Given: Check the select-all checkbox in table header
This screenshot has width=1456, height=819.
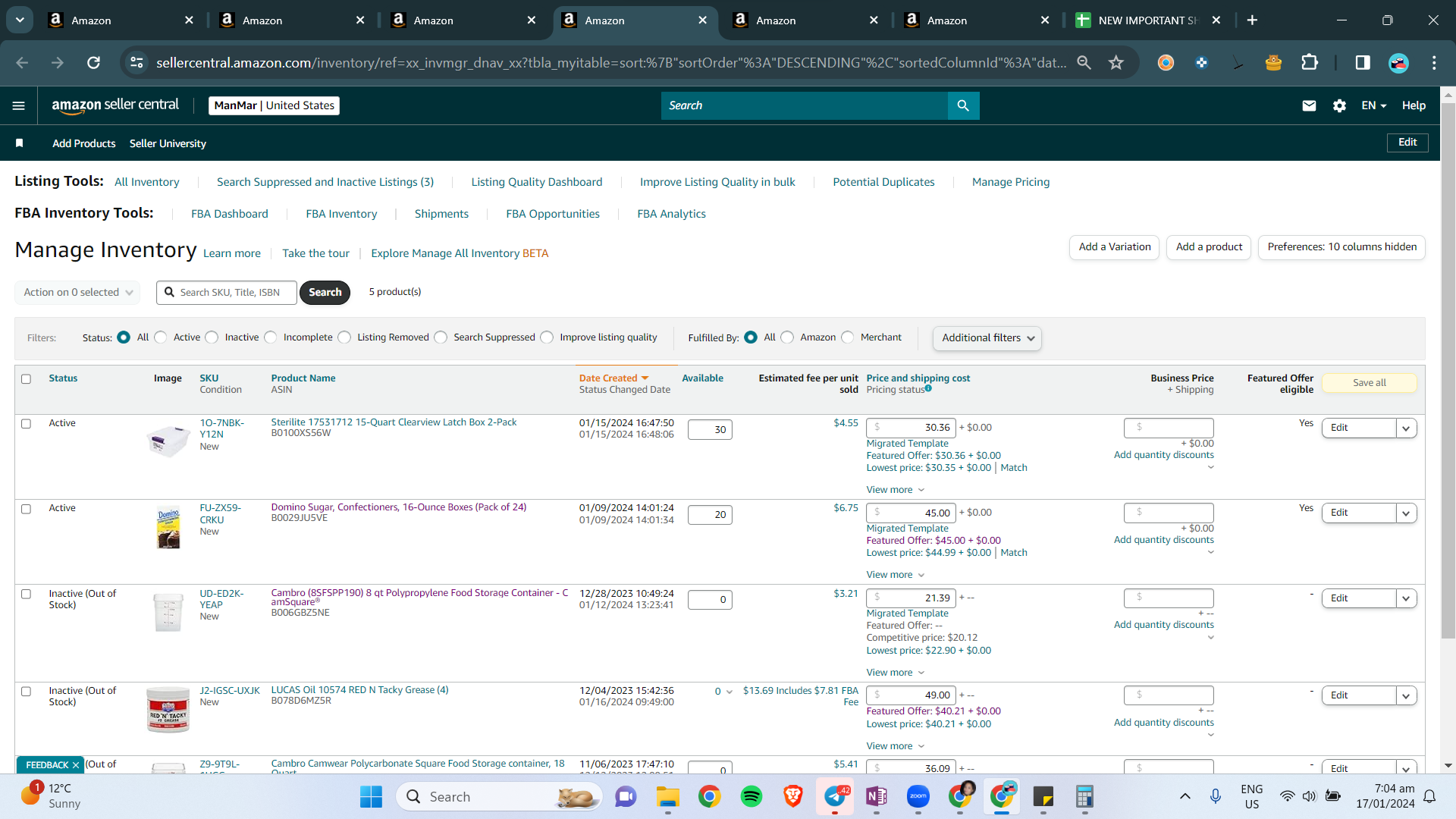Looking at the screenshot, I should 26,379.
